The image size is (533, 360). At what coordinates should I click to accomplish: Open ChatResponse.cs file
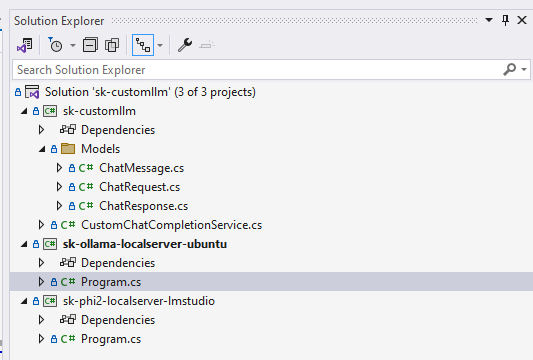pos(143,206)
